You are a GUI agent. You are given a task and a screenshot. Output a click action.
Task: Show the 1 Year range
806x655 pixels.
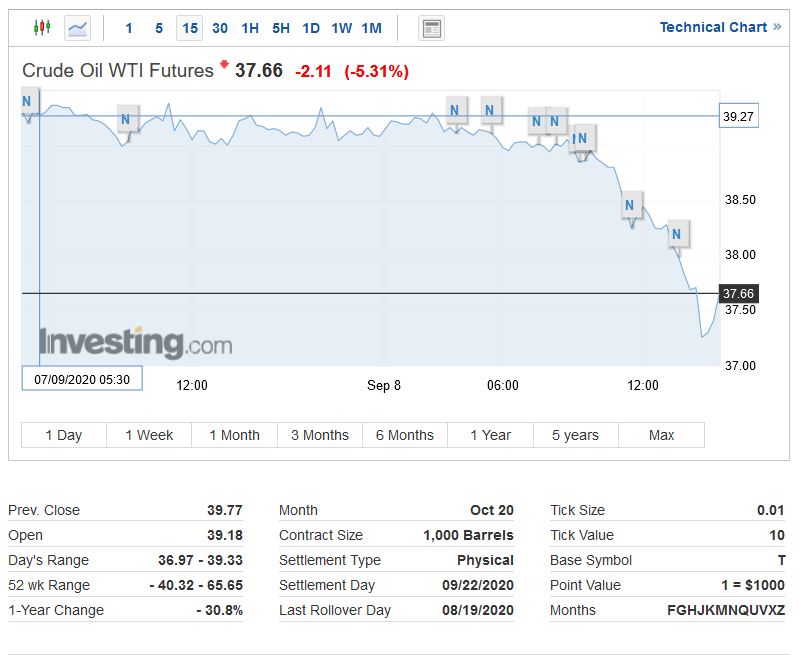coord(490,435)
